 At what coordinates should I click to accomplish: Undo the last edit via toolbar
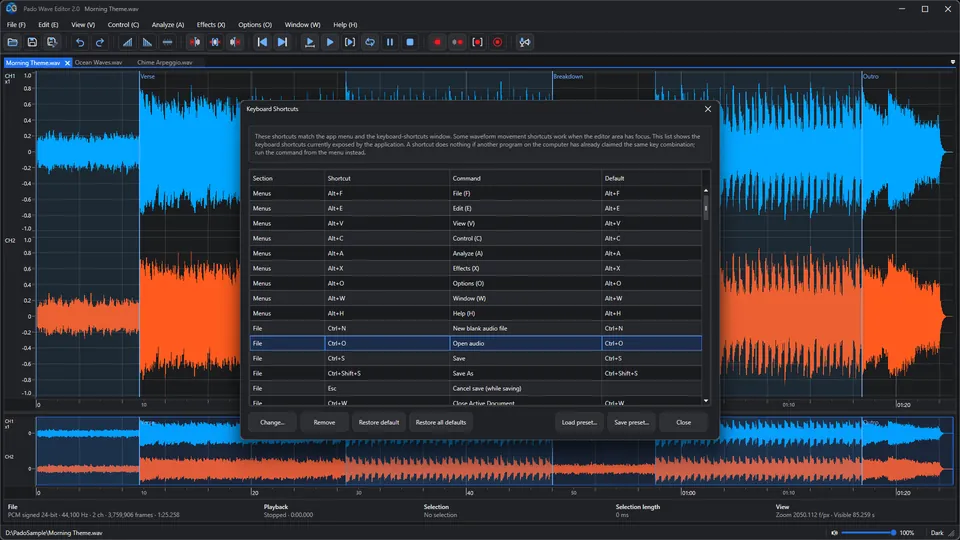[x=80, y=42]
